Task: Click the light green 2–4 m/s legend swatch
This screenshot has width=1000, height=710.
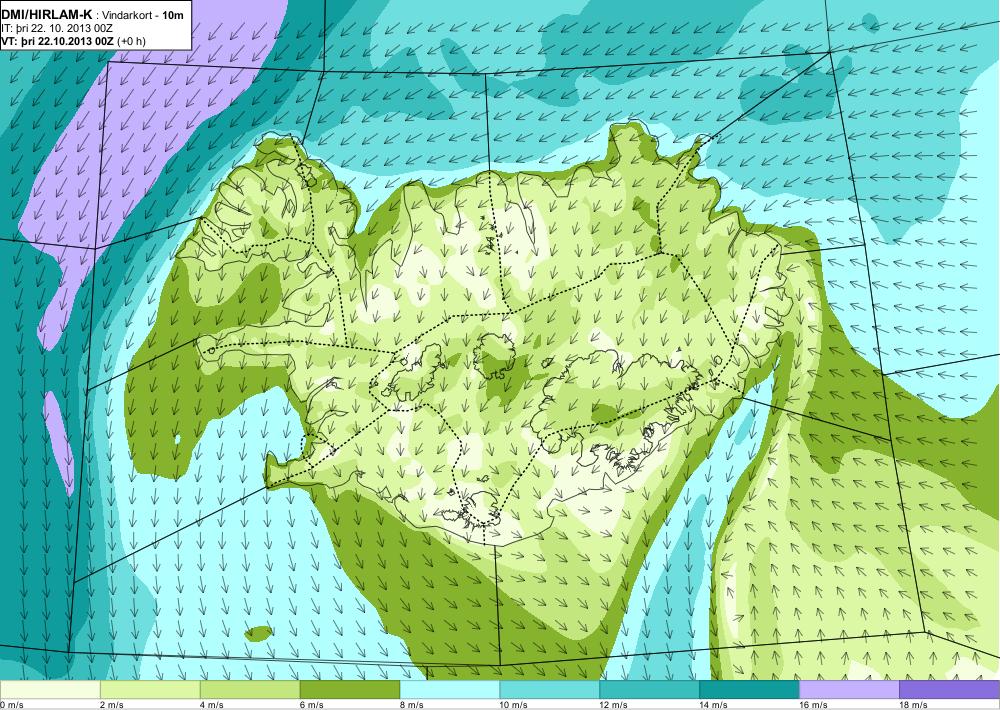Action: click(x=150, y=690)
